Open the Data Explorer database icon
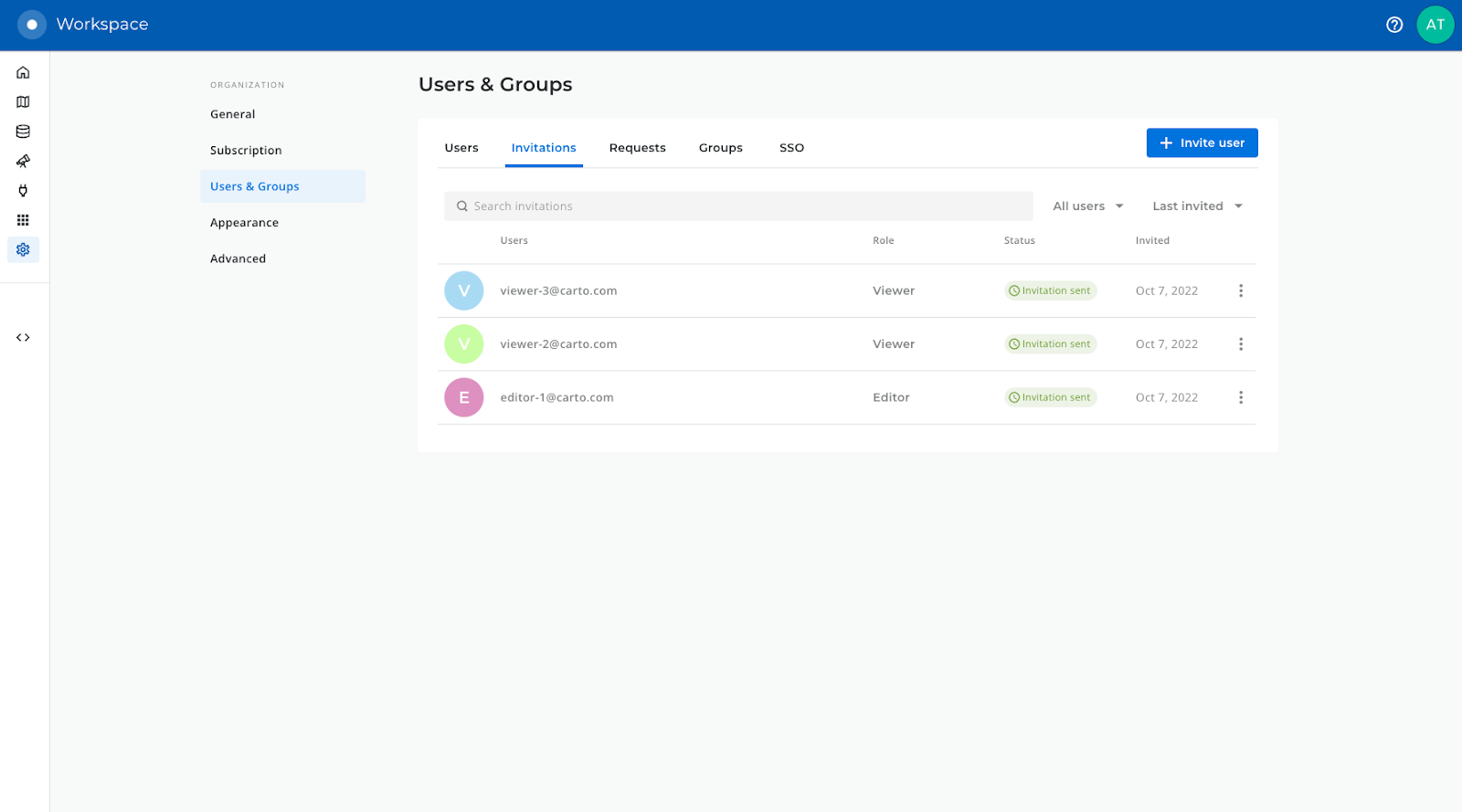The width and height of the screenshot is (1462, 812). coord(23,132)
